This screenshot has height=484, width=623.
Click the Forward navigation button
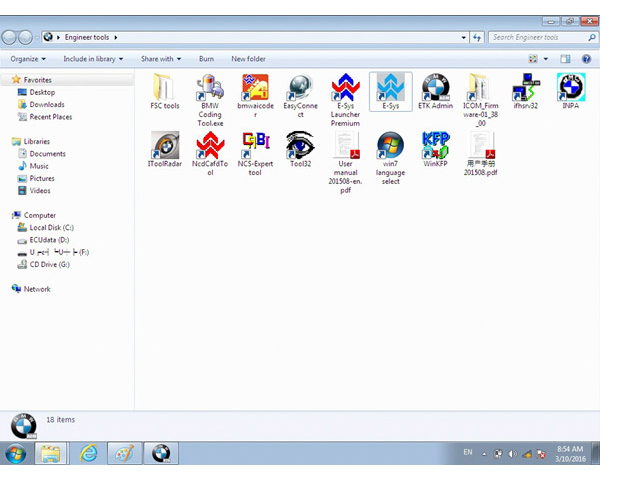(25, 37)
